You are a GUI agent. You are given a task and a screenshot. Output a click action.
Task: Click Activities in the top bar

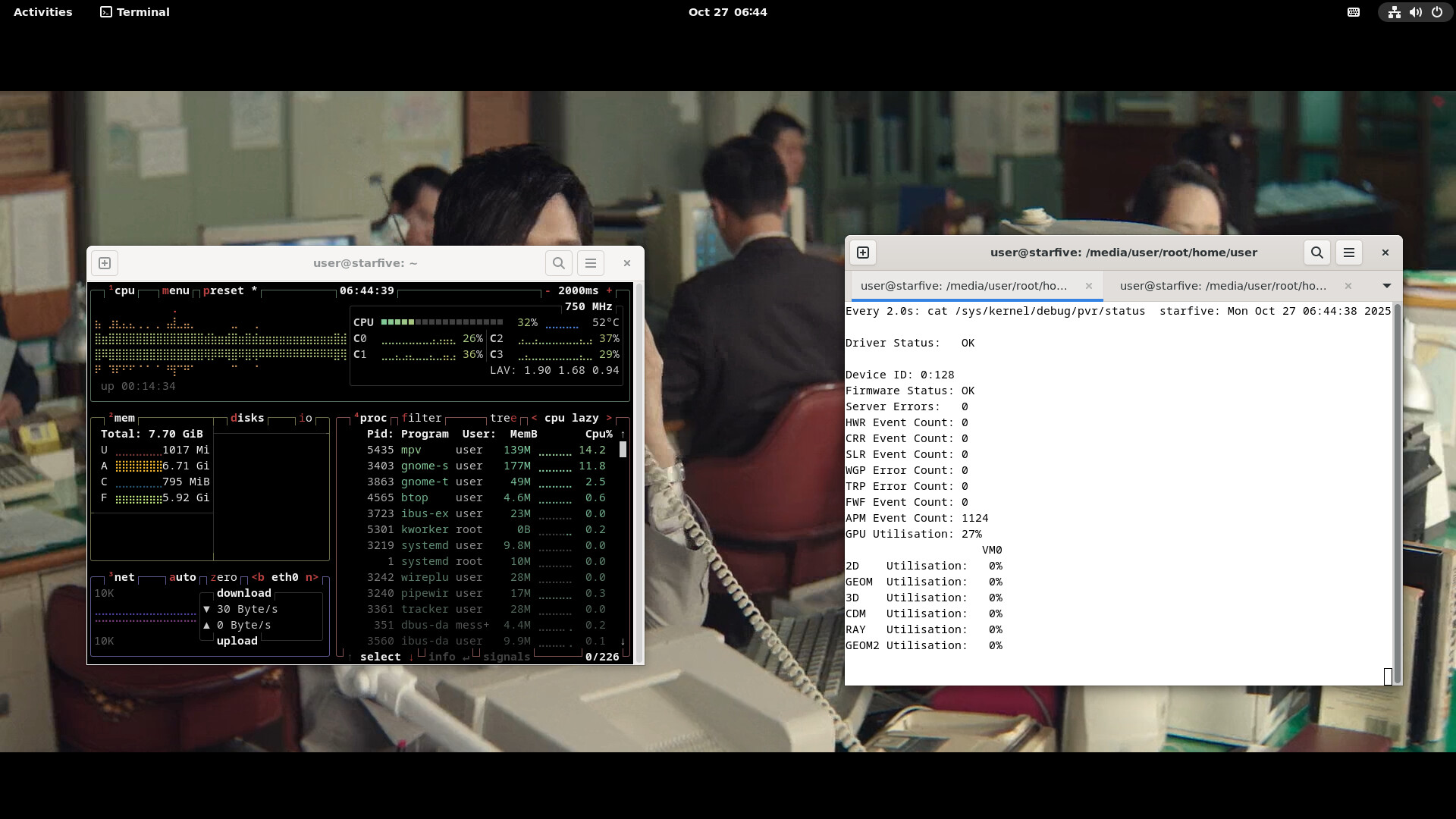[43, 12]
